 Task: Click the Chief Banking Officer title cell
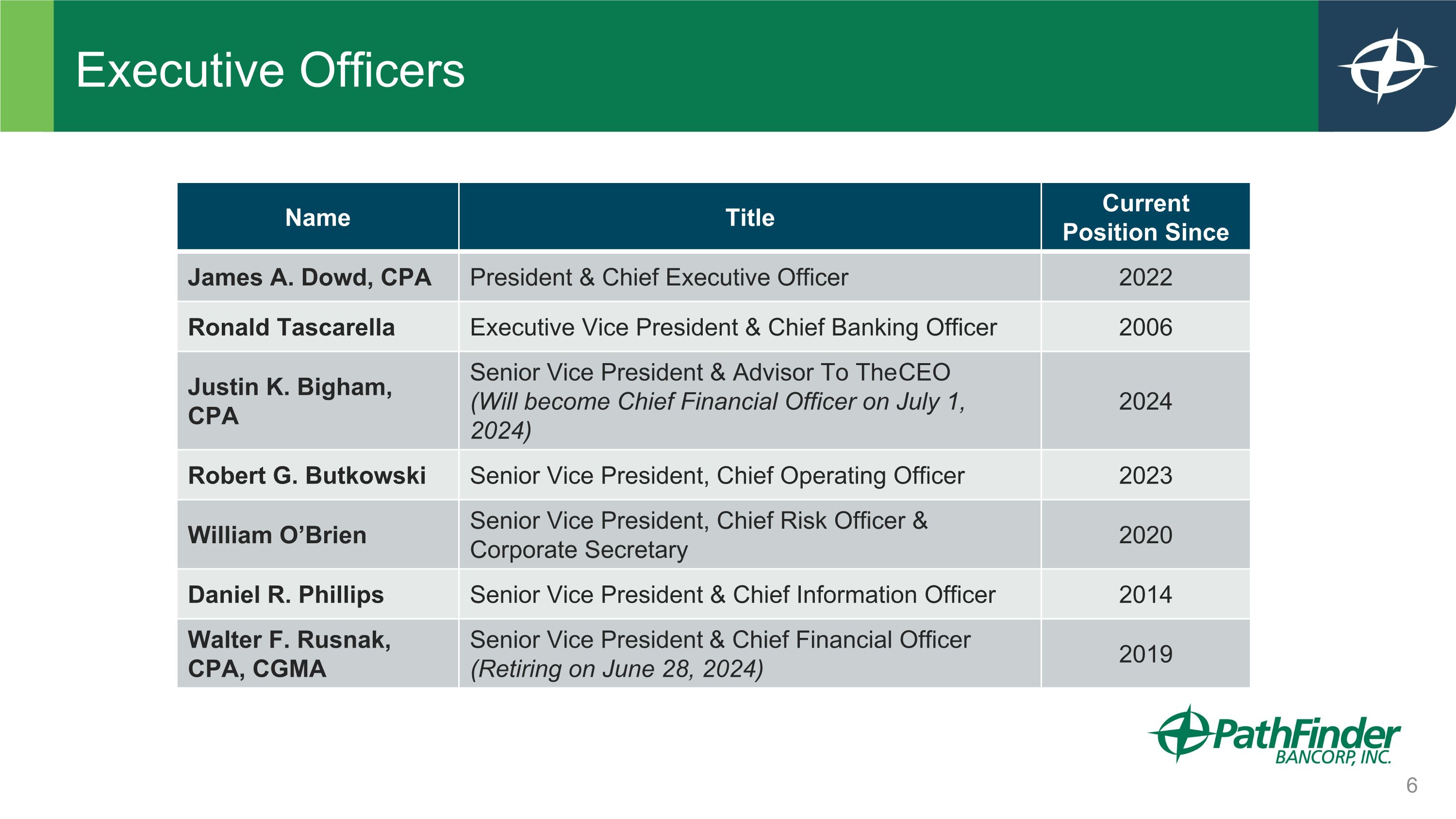[733, 327]
